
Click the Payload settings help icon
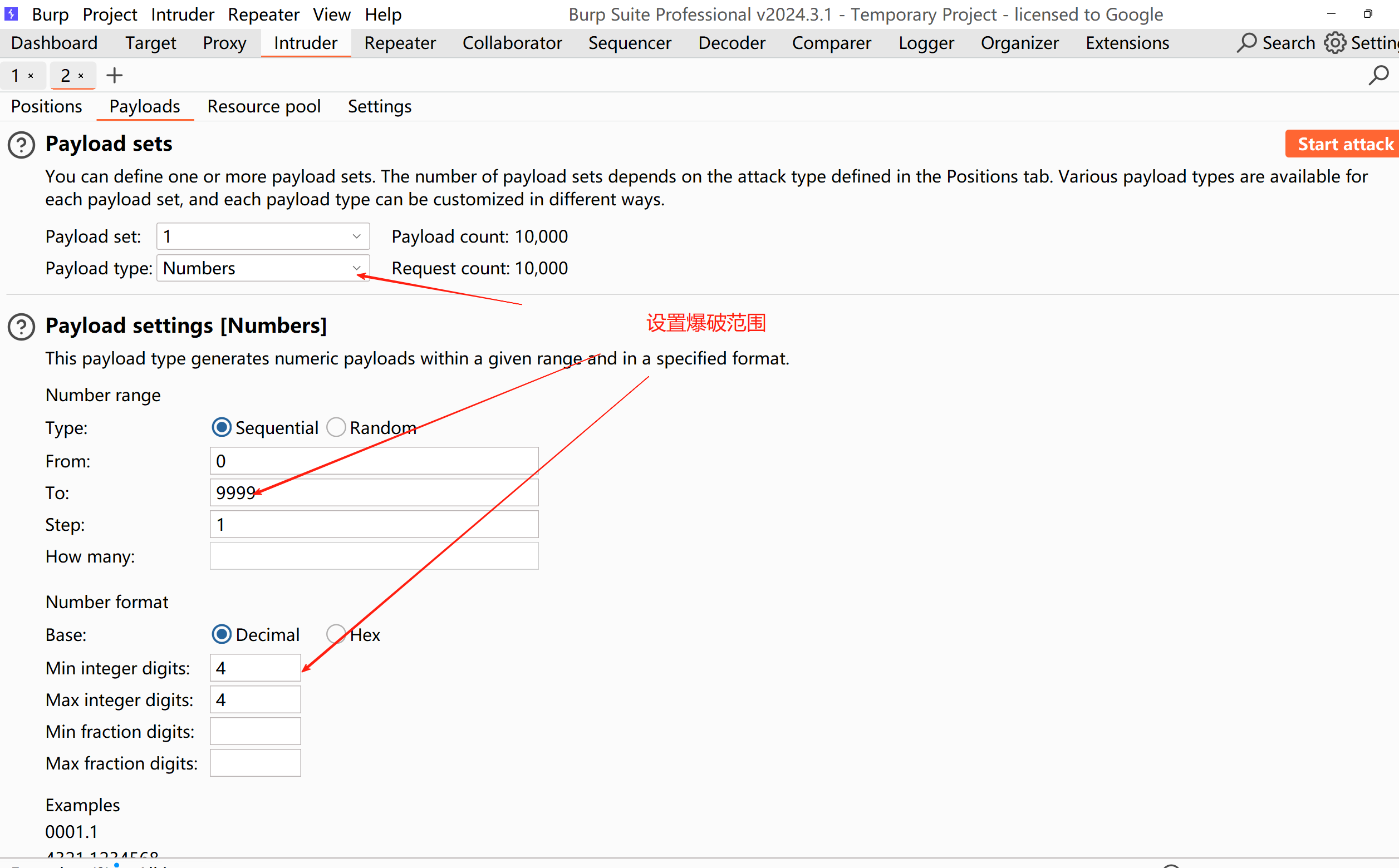21,327
